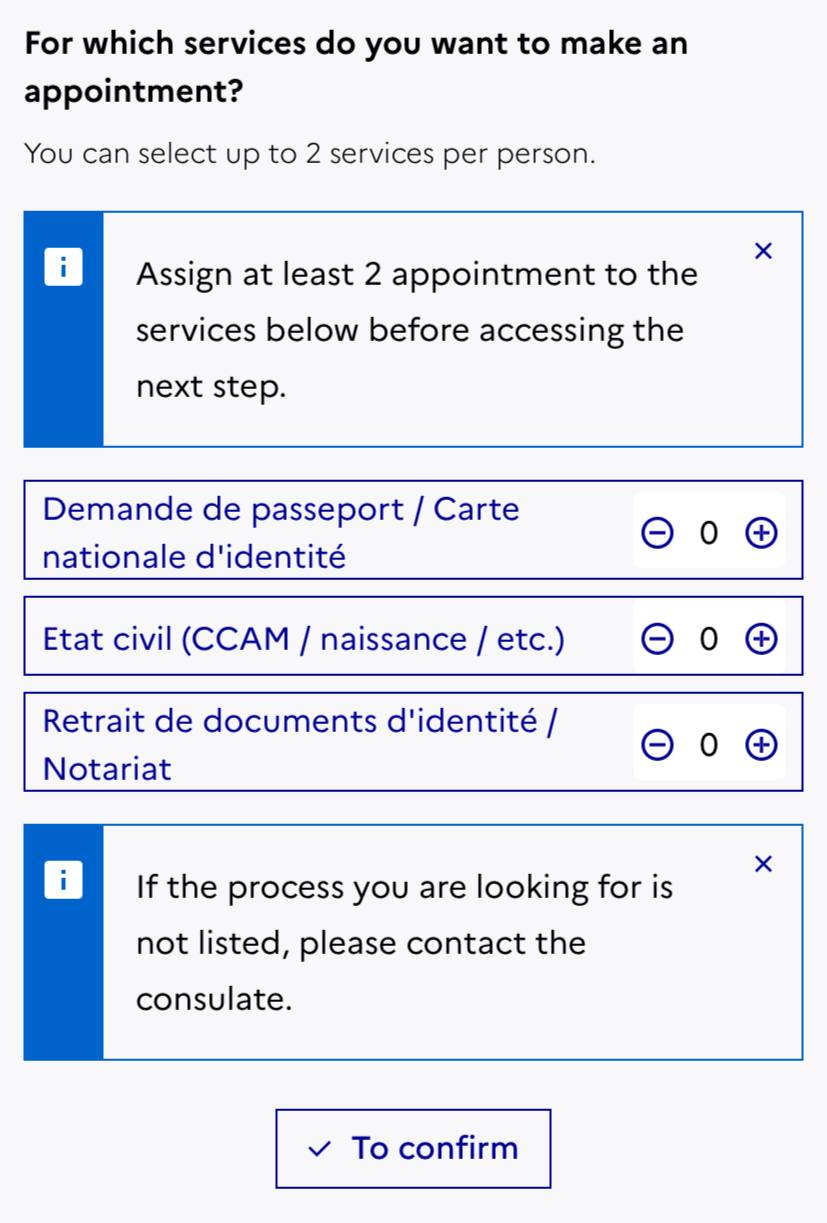
Task: Increase Retrait de documents d'identité count
Action: click(761, 745)
